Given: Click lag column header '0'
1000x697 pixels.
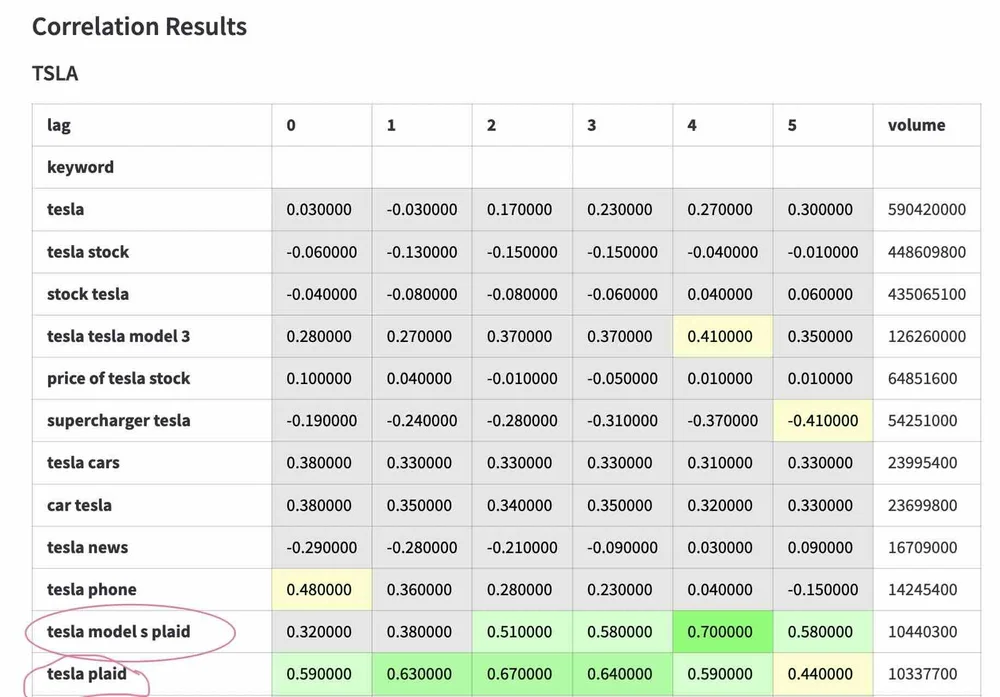Looking at the screenshot, I should point(321,125).
